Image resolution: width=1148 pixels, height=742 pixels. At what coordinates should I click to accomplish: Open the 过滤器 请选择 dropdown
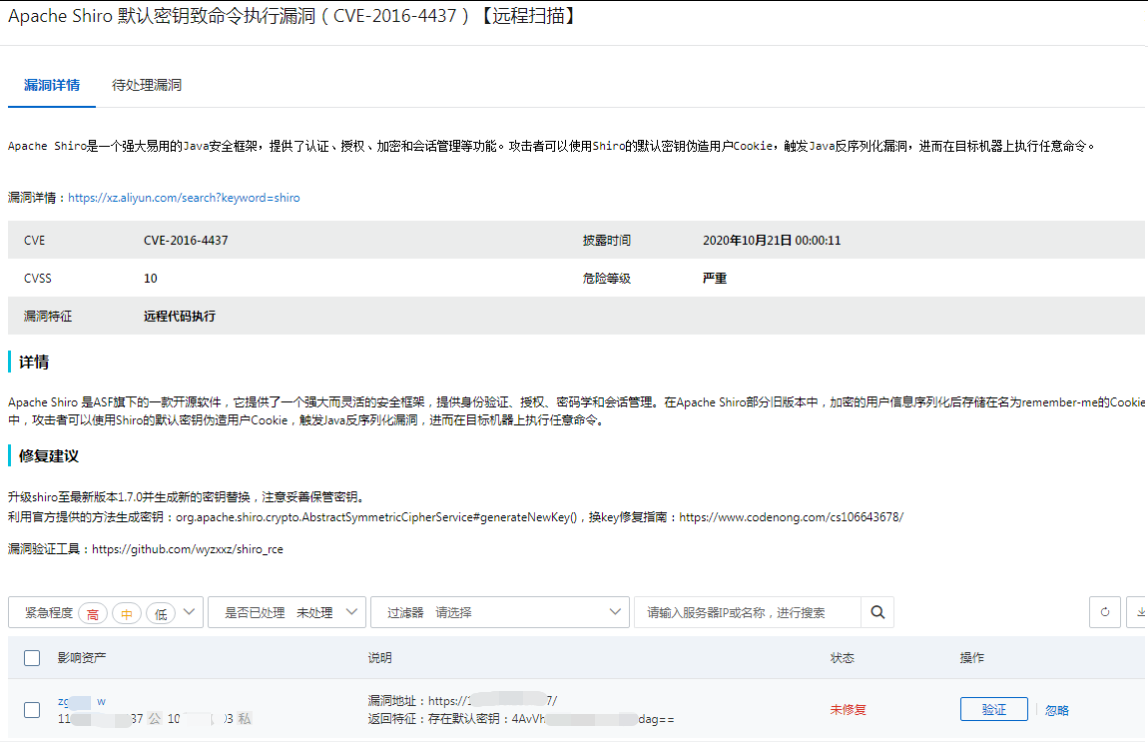click(x=500, y=612)
